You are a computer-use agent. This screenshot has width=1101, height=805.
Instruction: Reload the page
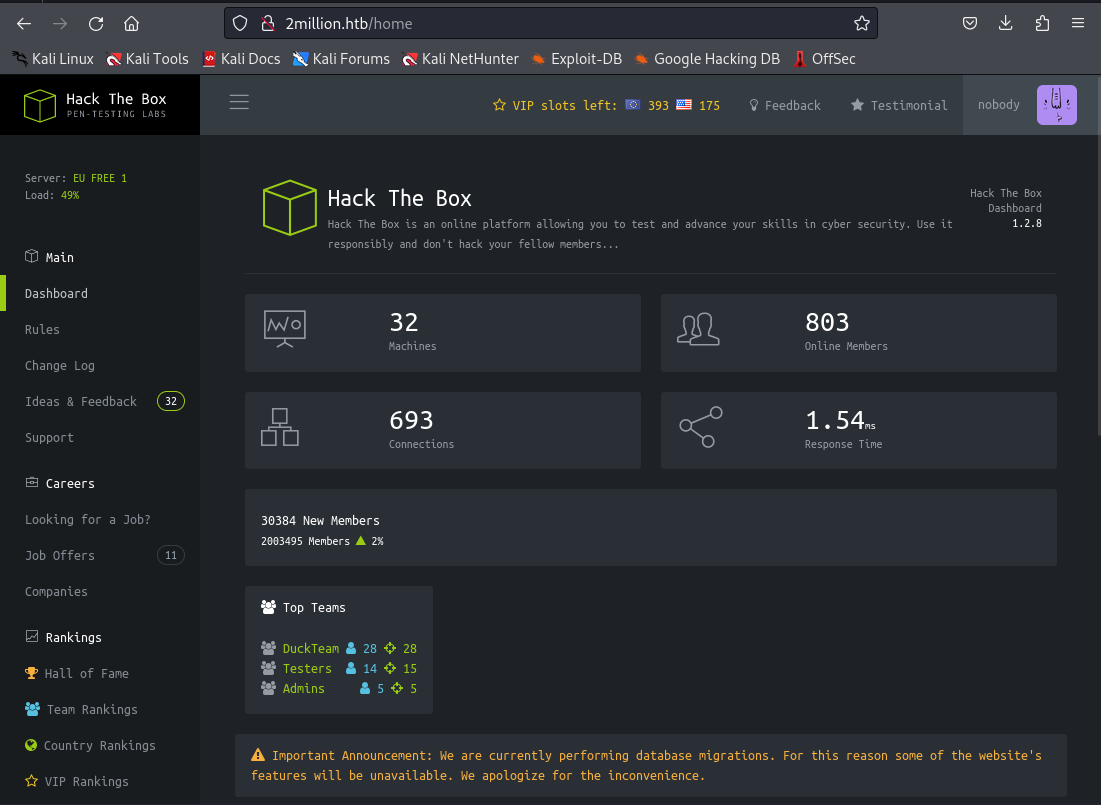(96, 23)
